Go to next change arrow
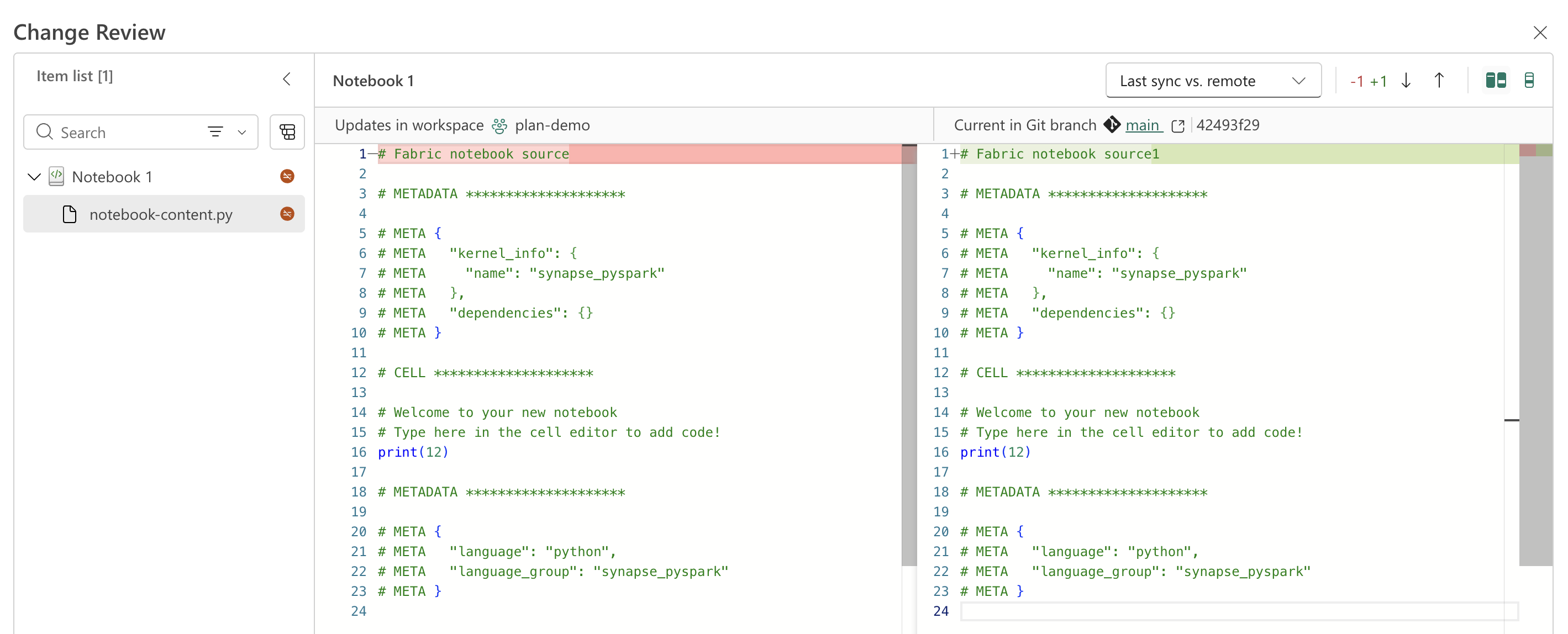Screen dimensions: 1568x634 coord(1406,80)
